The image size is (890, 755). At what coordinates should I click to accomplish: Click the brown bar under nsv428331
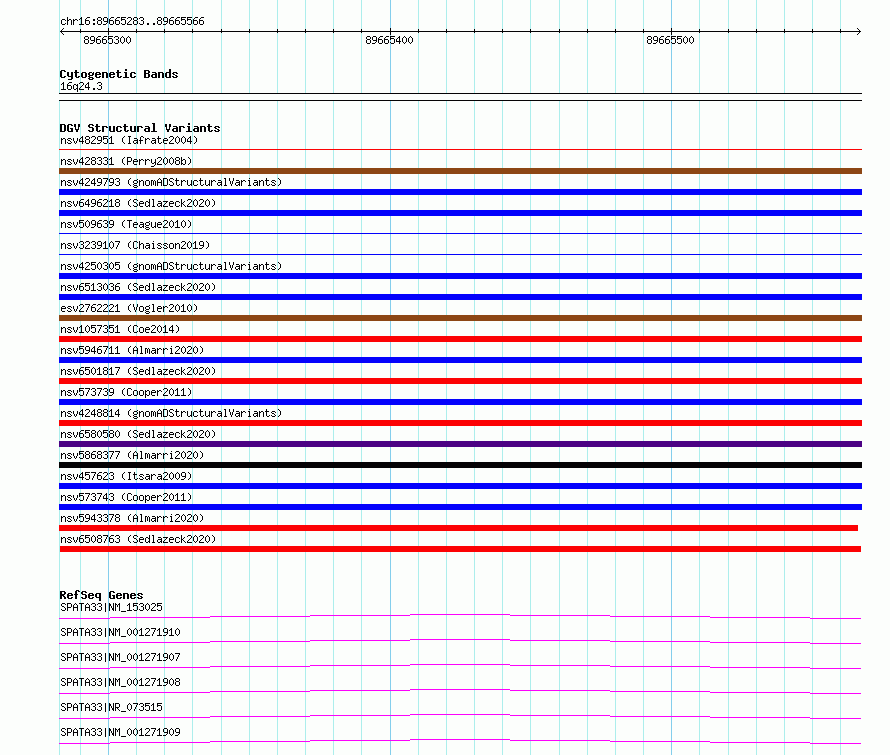(460, 171)
